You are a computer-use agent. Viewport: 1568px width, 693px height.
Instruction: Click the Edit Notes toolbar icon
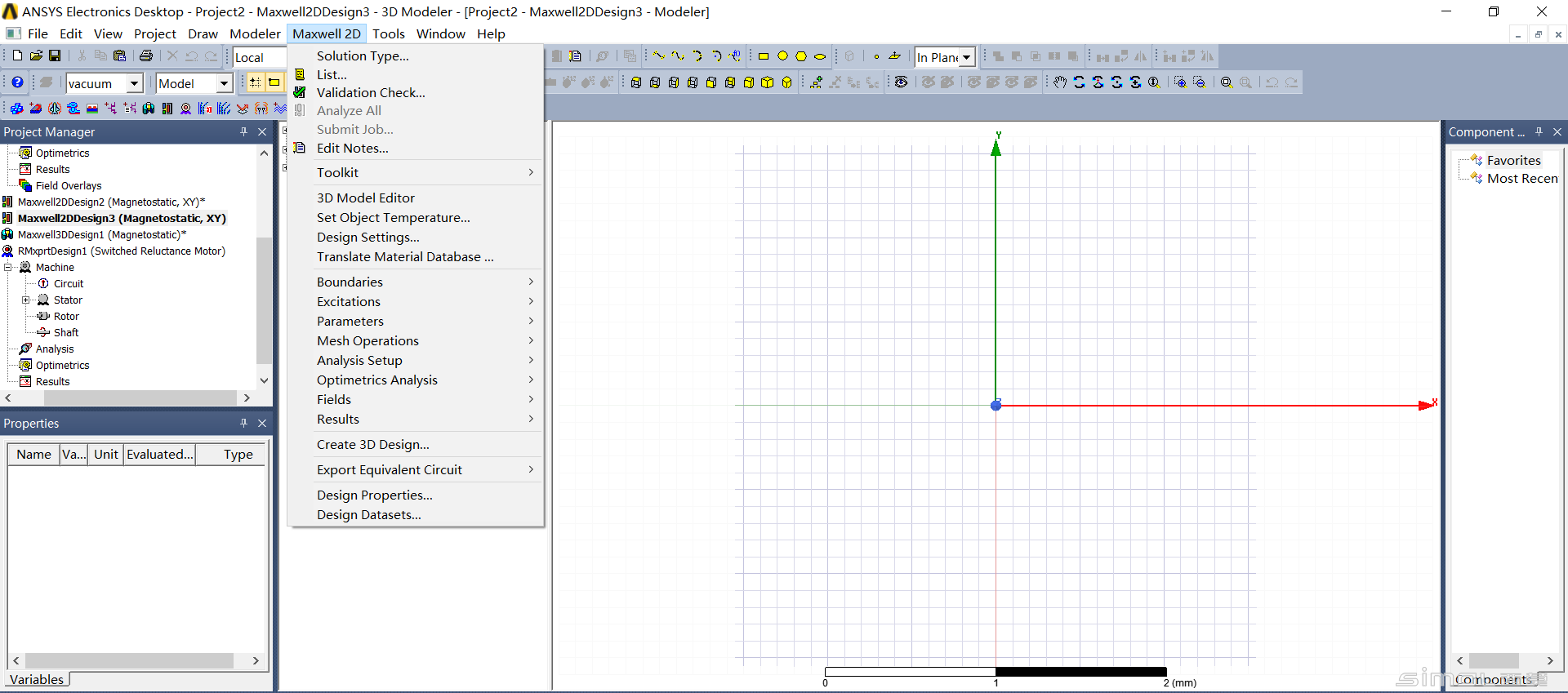(575, 56)
